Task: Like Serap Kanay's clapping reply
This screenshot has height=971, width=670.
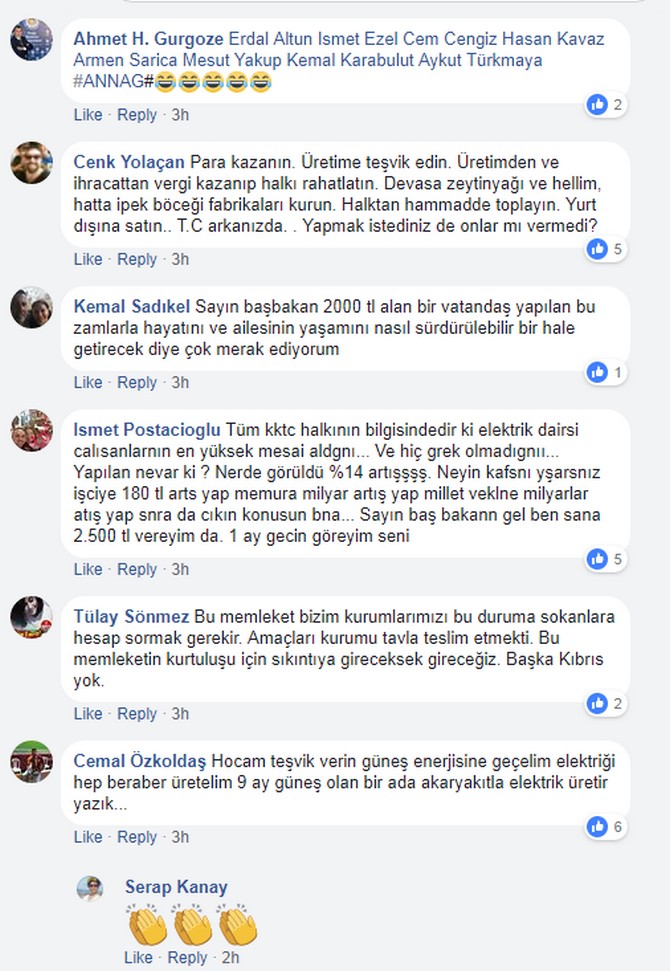Action: (x=138, y=957)
